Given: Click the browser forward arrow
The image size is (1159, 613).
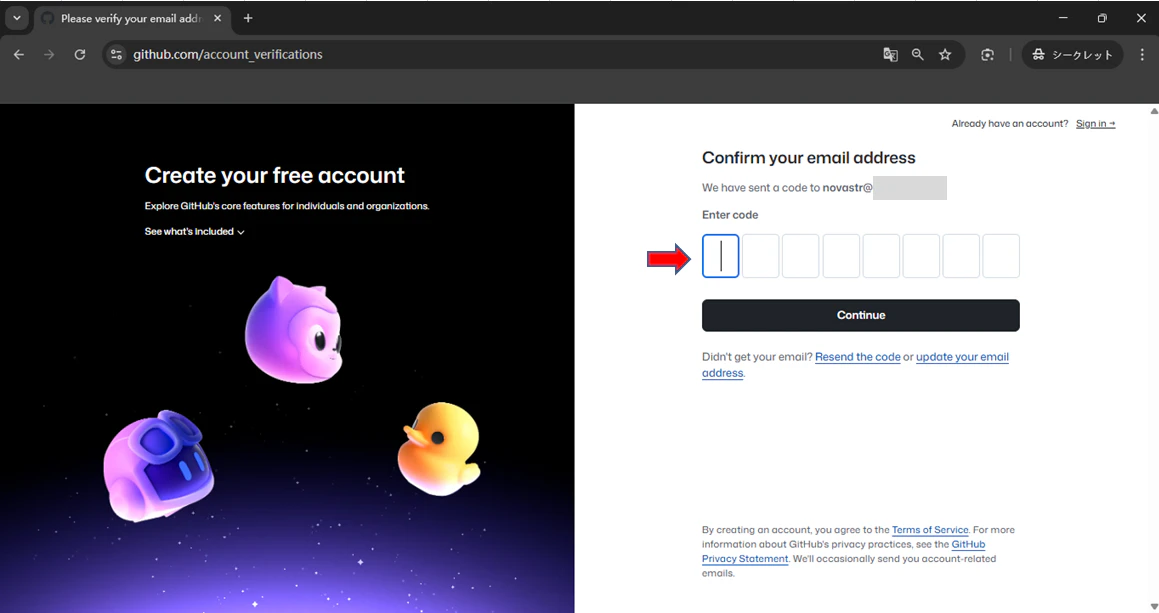Looking at the screenshot, I should coord(49,55).
